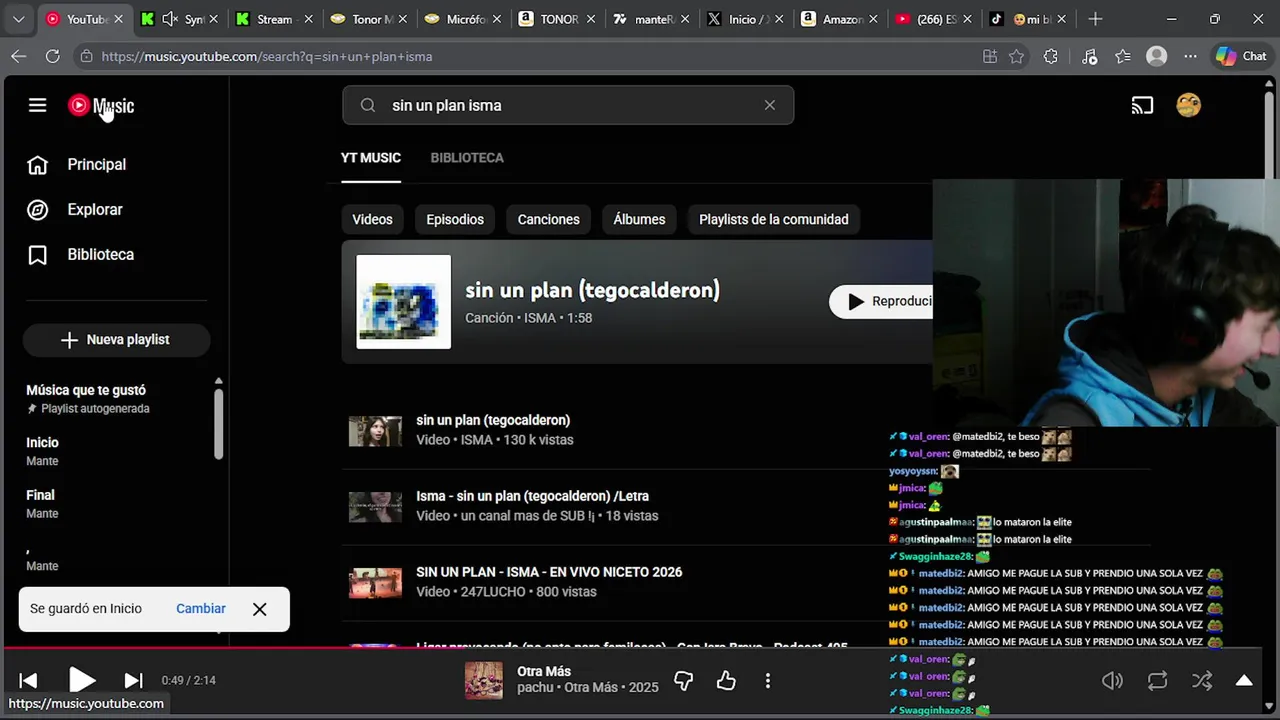Viewport: 1280px width, 720px height.
Task: Expand the player page with arrow
Action: pyautogui.click(x=1244, y=681)
